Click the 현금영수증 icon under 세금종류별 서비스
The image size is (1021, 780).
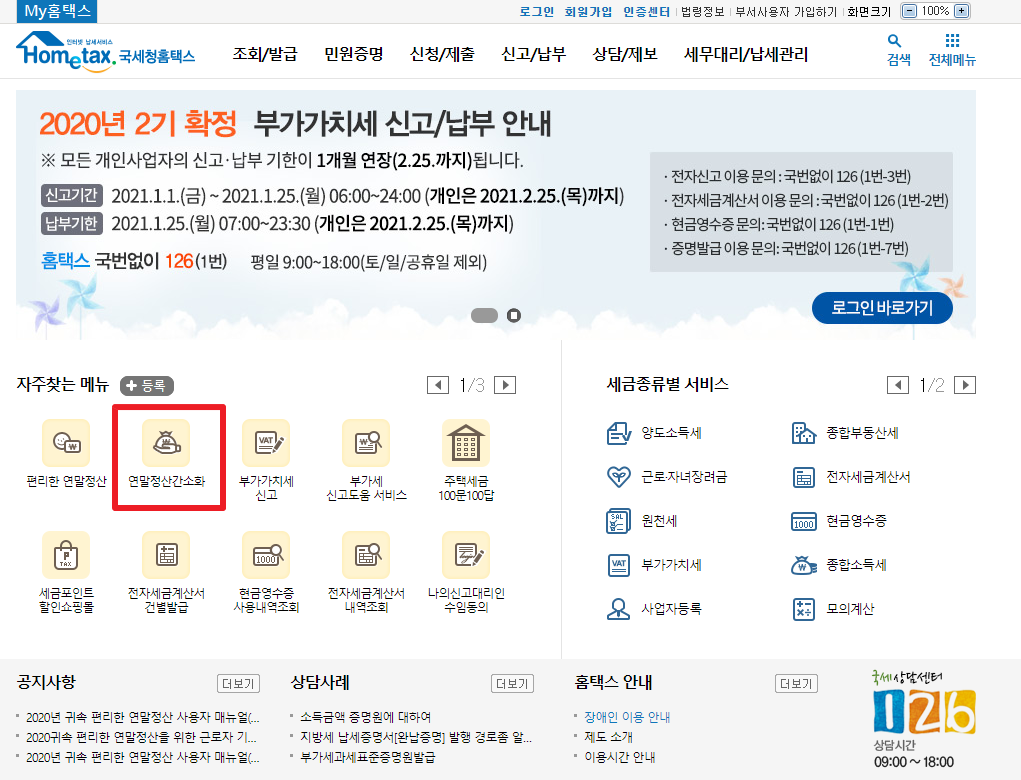804,521
